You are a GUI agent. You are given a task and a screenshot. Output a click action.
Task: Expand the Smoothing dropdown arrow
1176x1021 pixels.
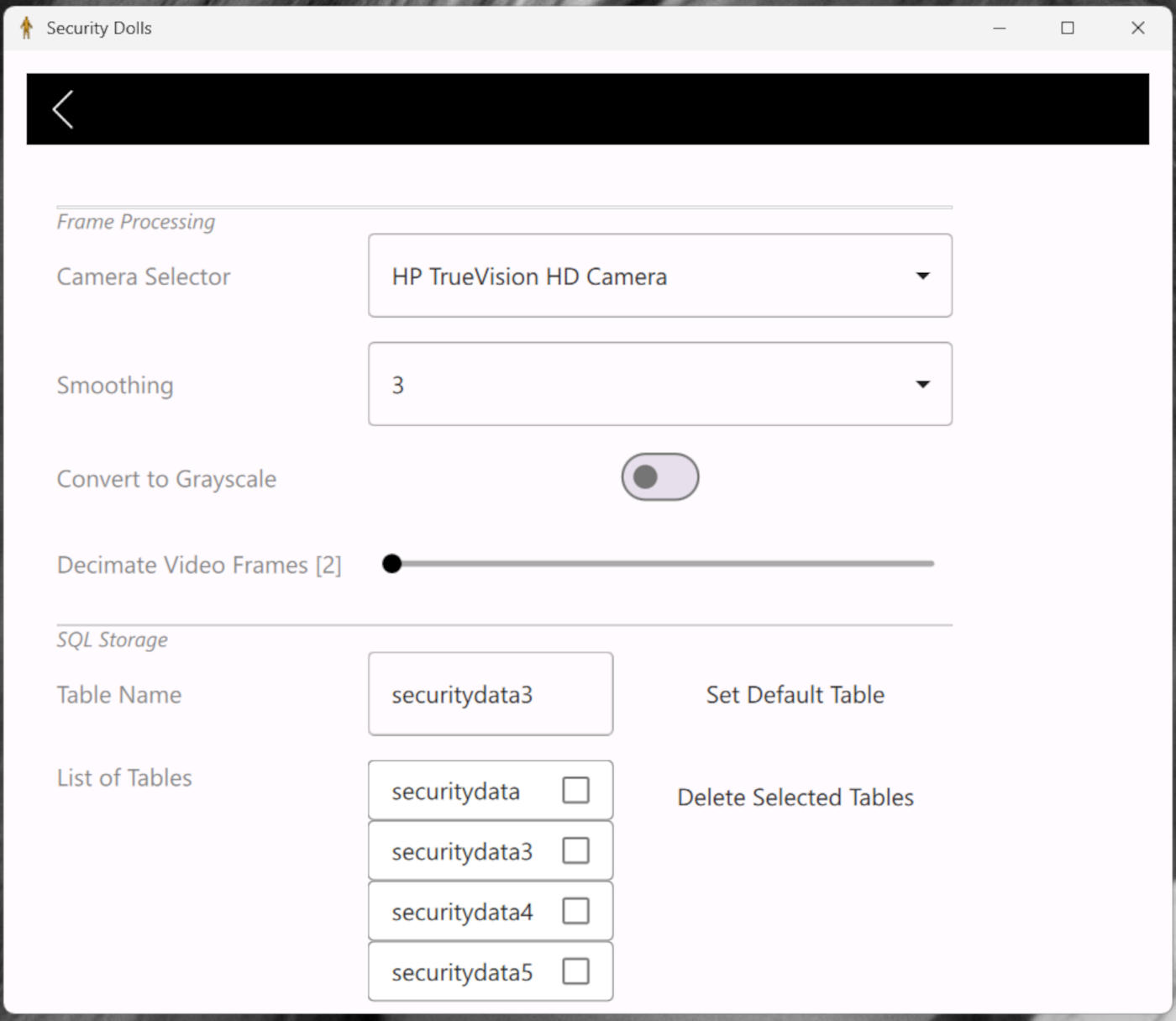click(922, 384)
